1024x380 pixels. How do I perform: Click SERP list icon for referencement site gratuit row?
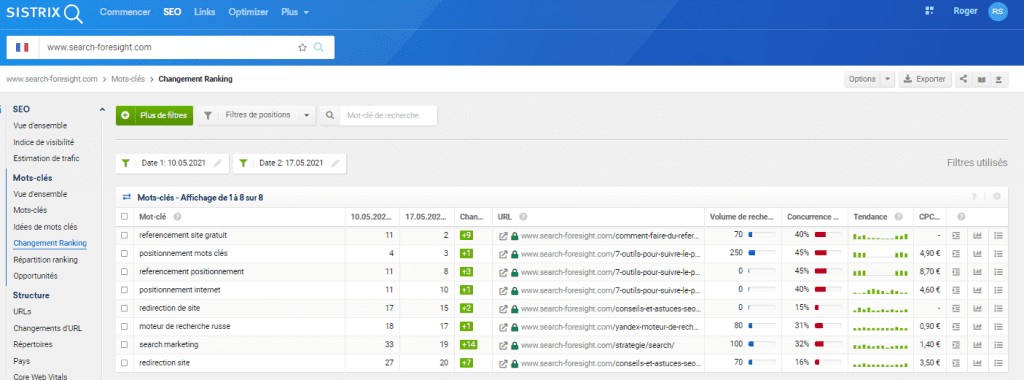[x=956, y=236]
